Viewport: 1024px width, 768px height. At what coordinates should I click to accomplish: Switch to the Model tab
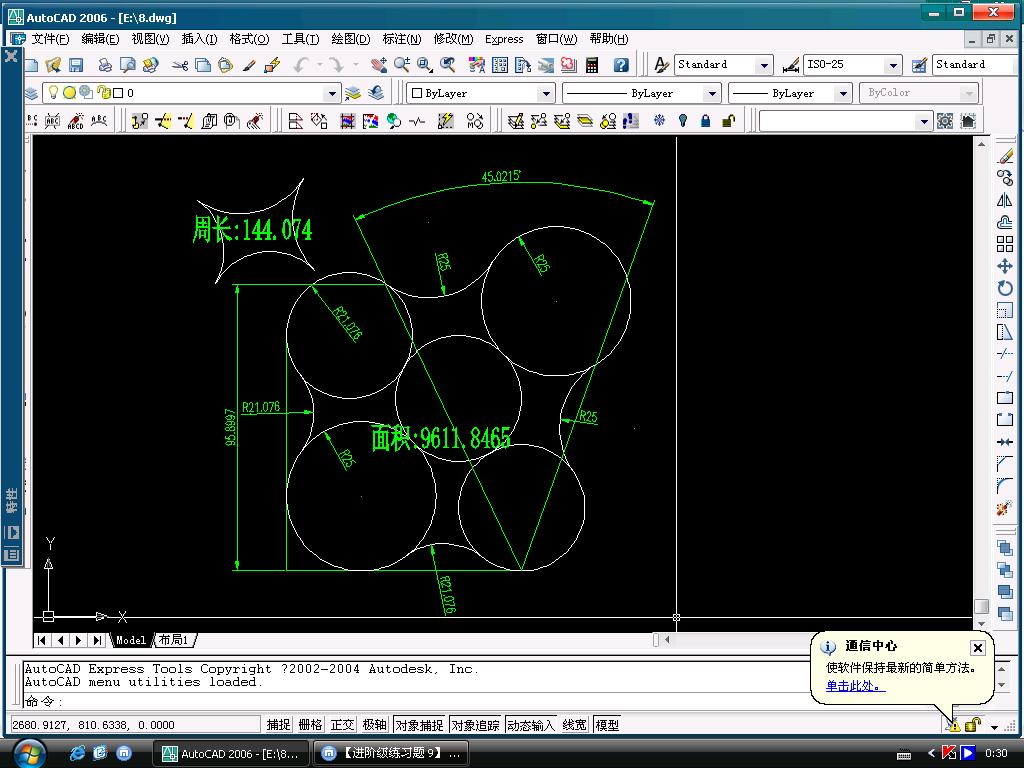(131, 640)
